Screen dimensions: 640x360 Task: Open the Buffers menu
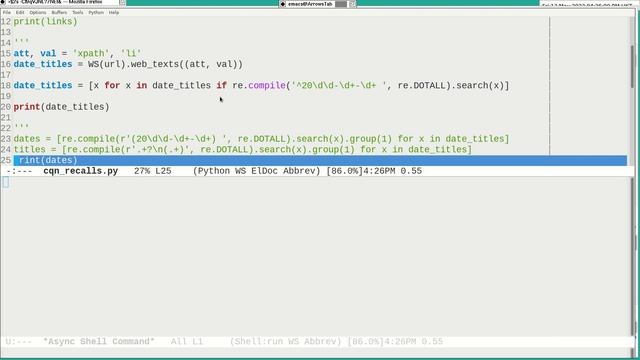(x=59, y=13)
